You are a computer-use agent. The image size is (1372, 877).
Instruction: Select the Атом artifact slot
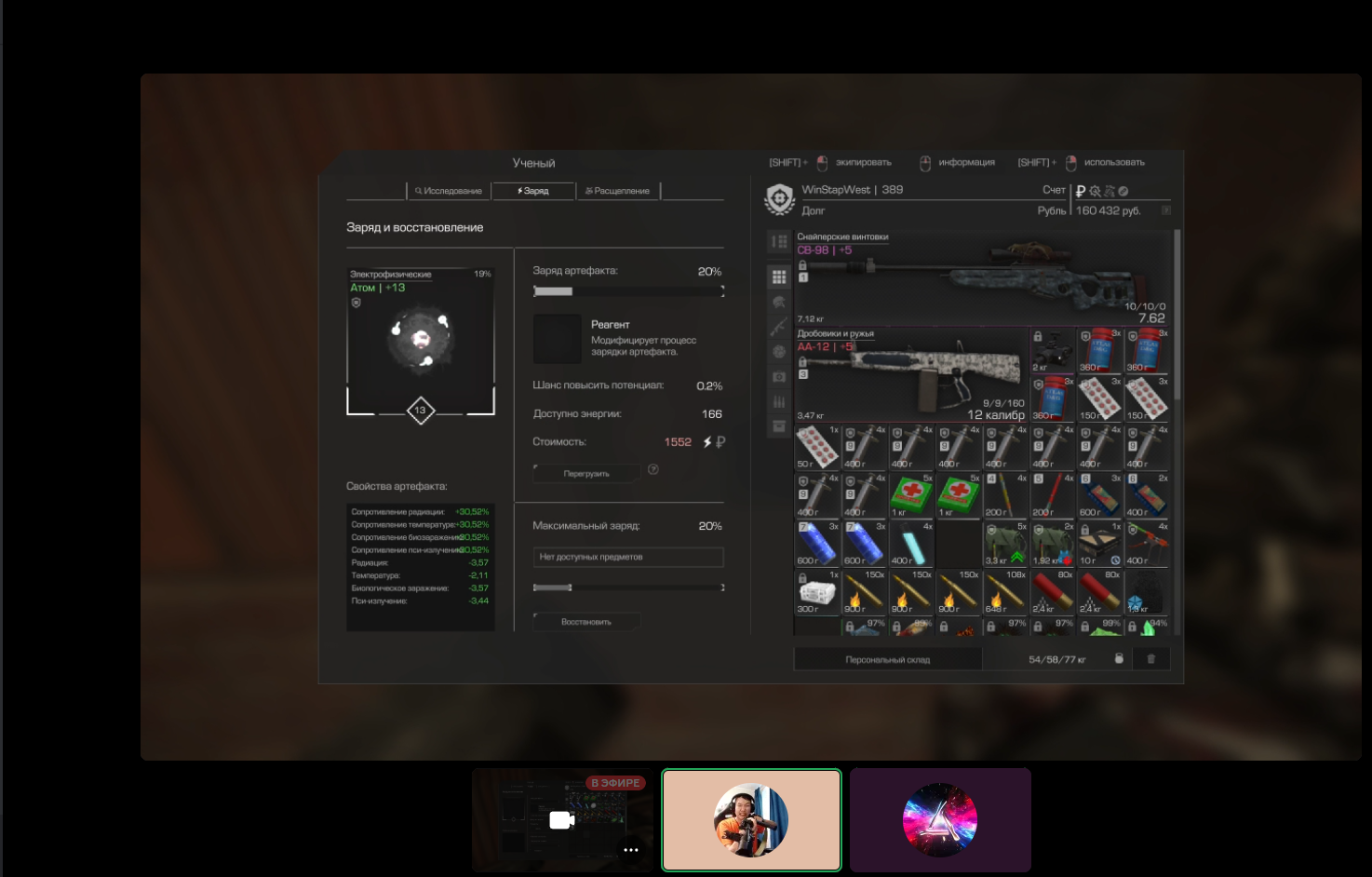point(421,340)
